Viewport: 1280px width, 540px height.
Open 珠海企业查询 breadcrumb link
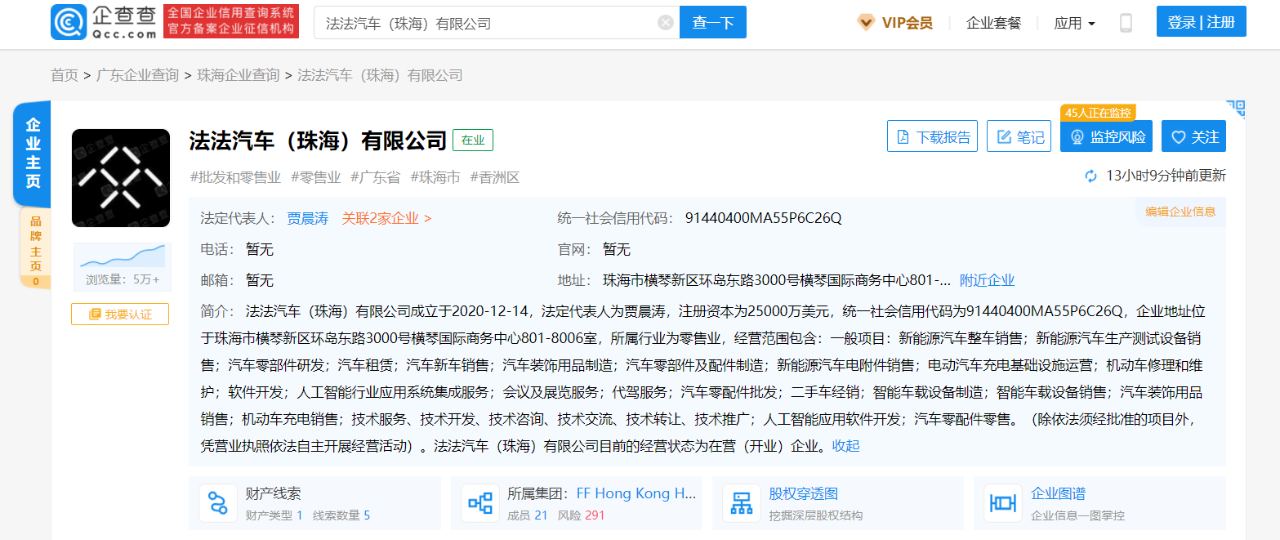[239, 75]
